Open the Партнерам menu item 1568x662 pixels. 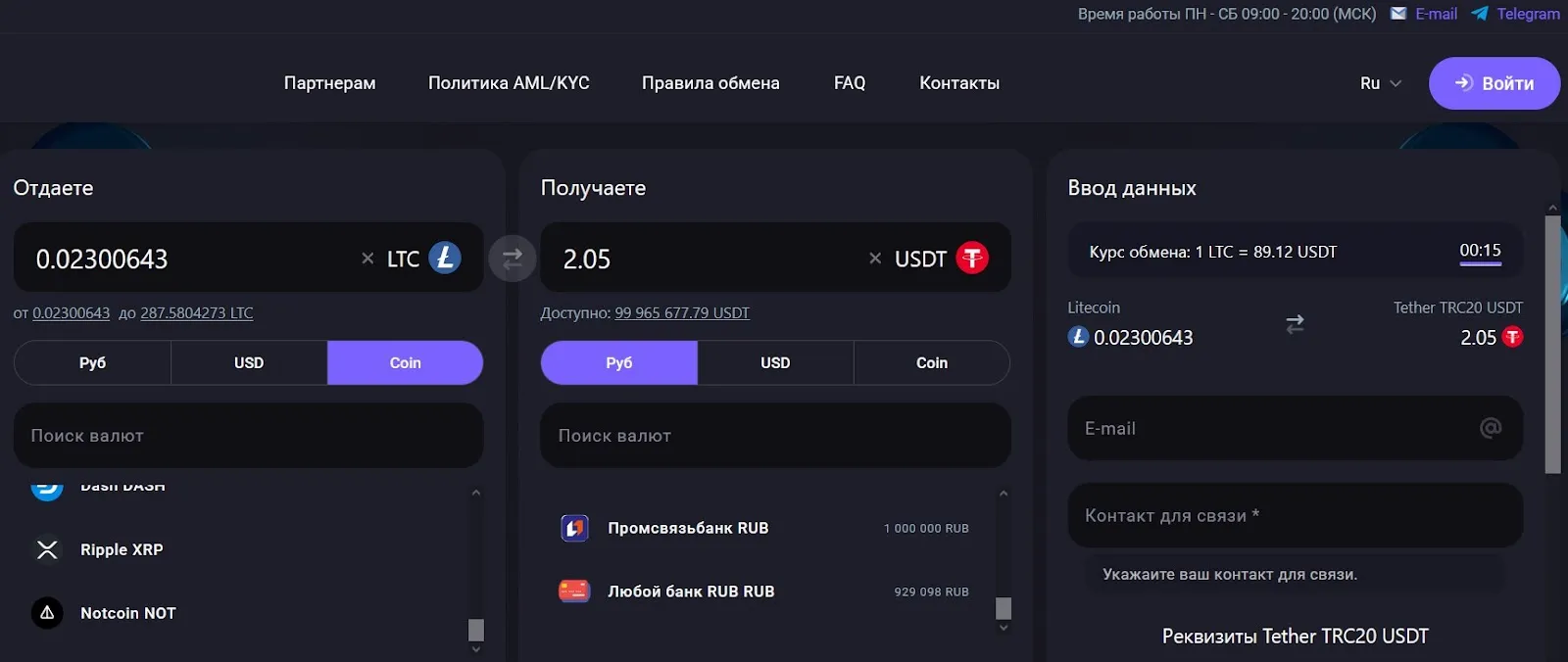pos(329,83)
